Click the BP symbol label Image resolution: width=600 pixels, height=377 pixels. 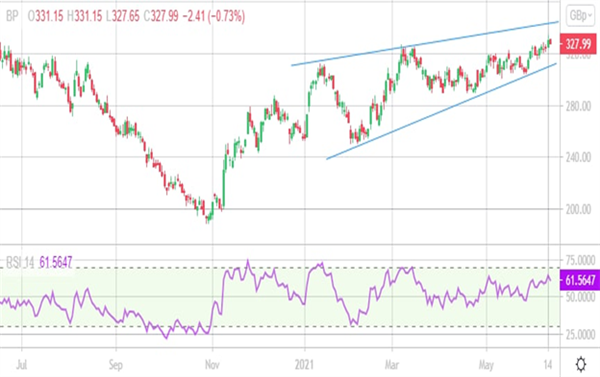[x=12, y=16]
